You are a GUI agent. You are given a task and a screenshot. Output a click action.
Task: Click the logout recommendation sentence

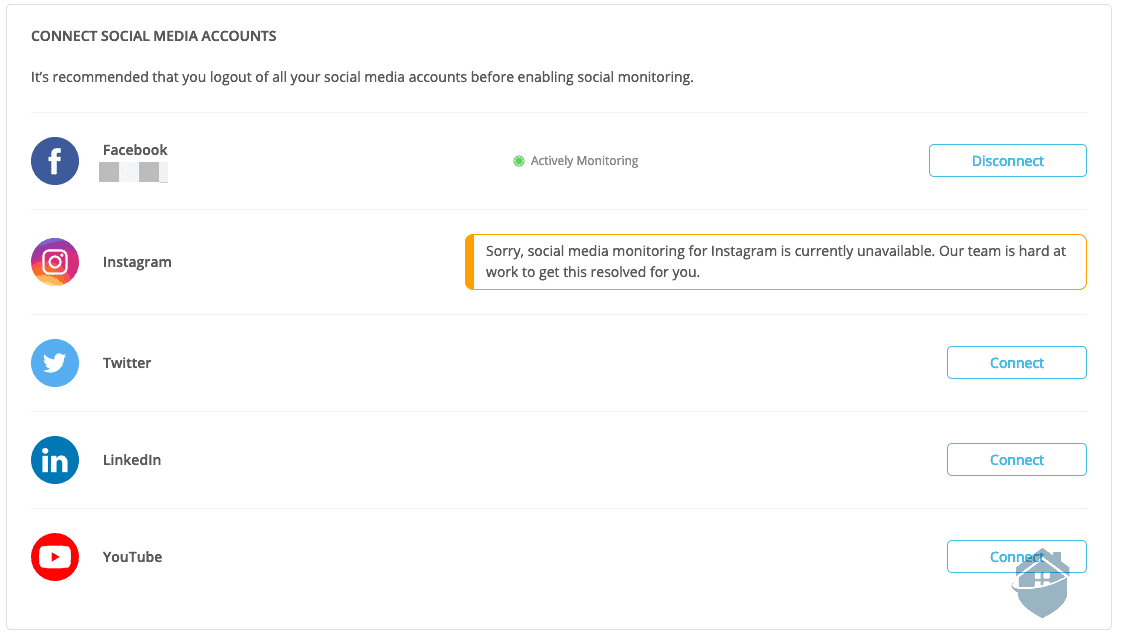point(362,77)
